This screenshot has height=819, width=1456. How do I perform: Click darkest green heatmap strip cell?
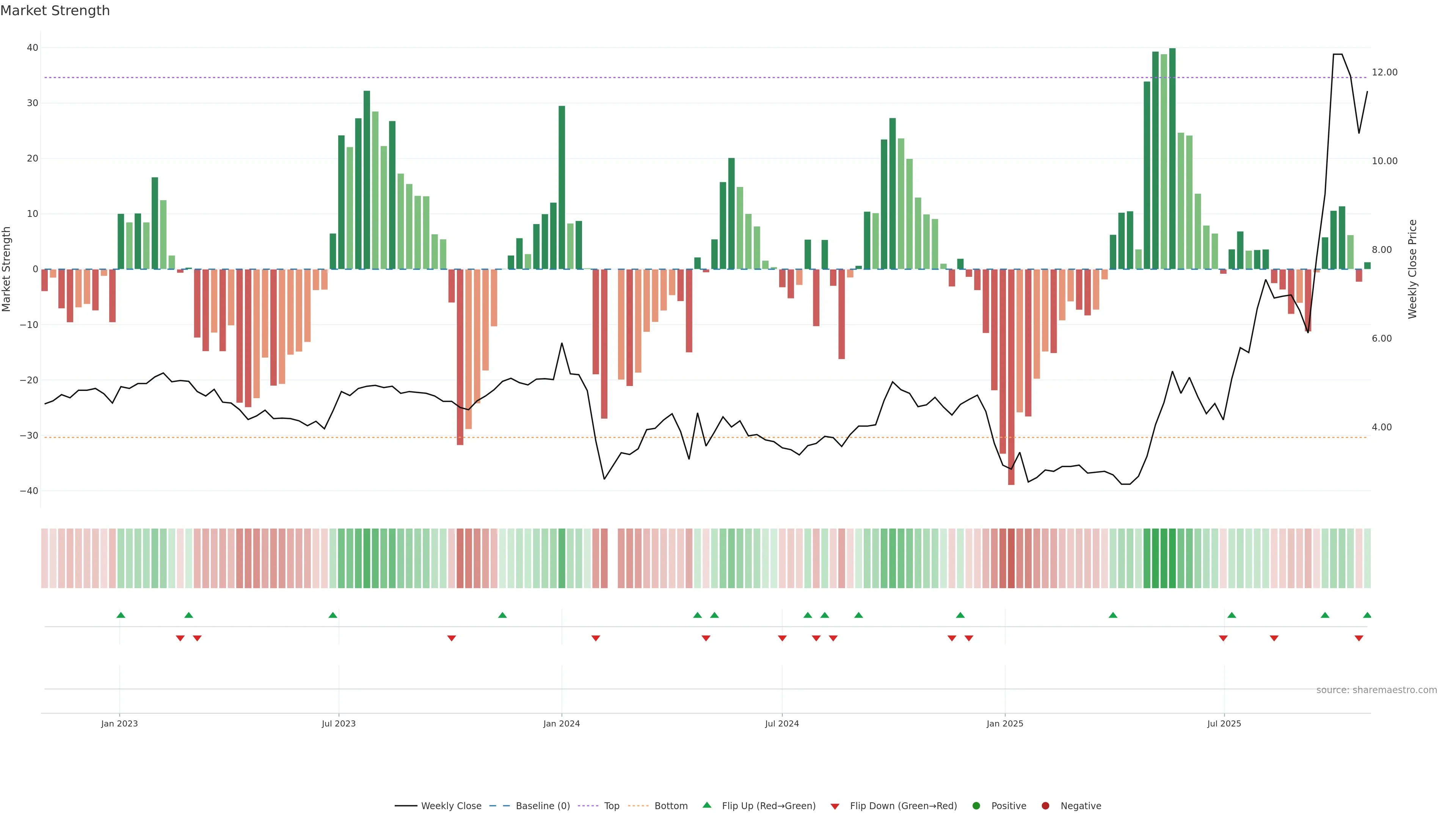(1172, 559)
